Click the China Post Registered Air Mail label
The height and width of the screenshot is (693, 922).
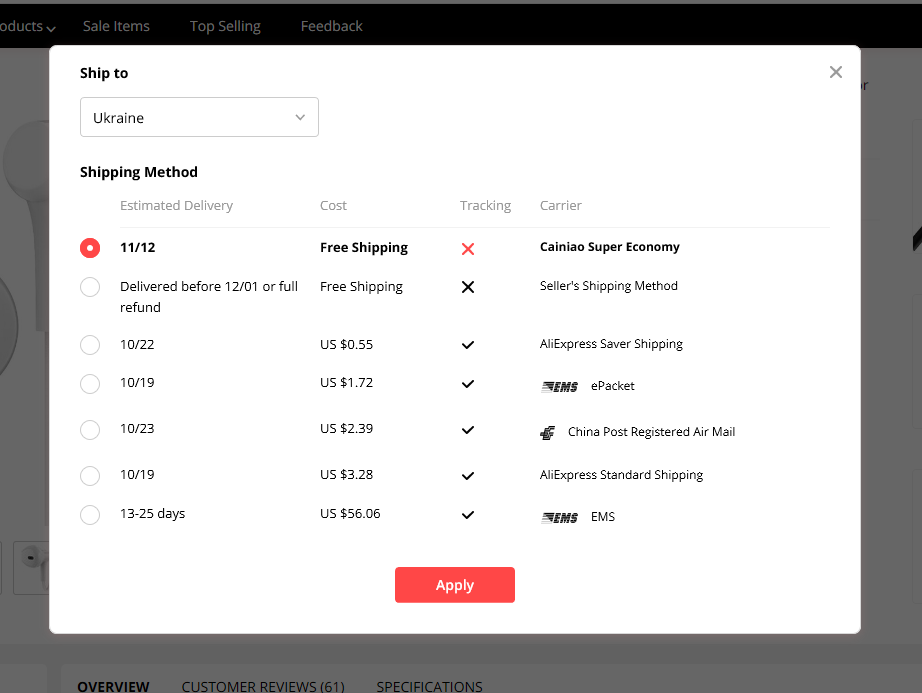[x=652, y=432]
